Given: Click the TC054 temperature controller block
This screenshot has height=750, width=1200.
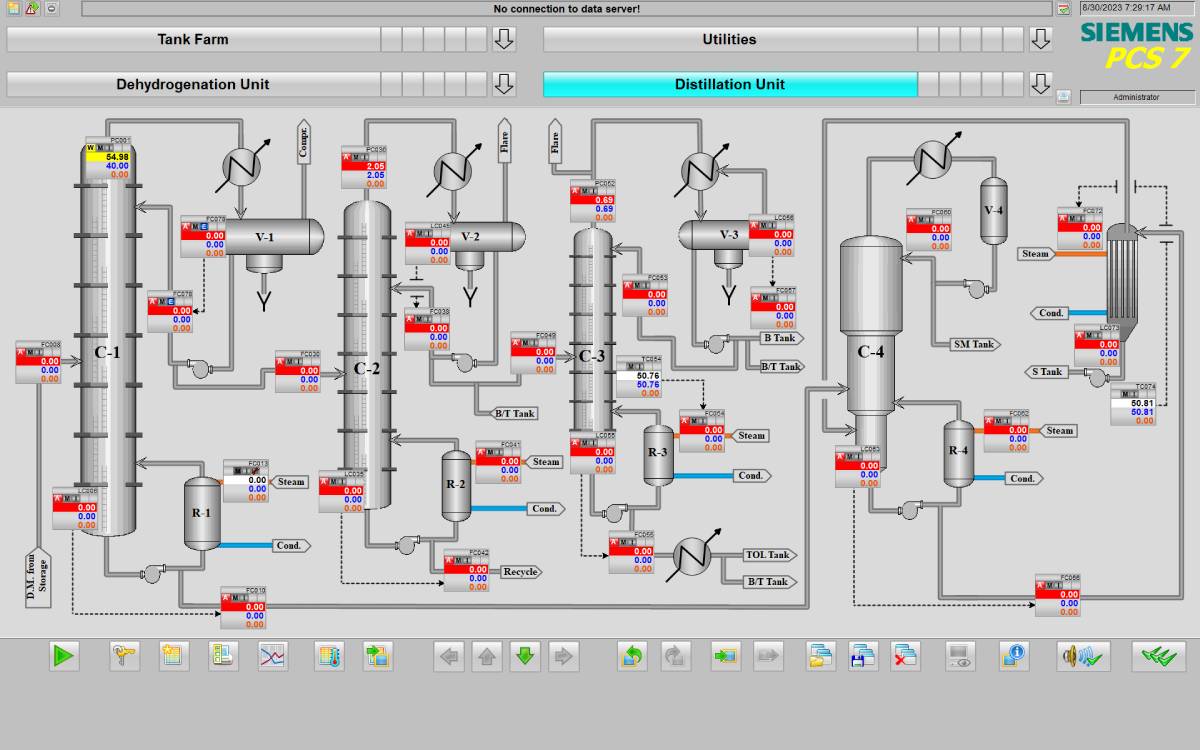Looking at the screenshot, I should pyautogui.click(x=638, y=377).
